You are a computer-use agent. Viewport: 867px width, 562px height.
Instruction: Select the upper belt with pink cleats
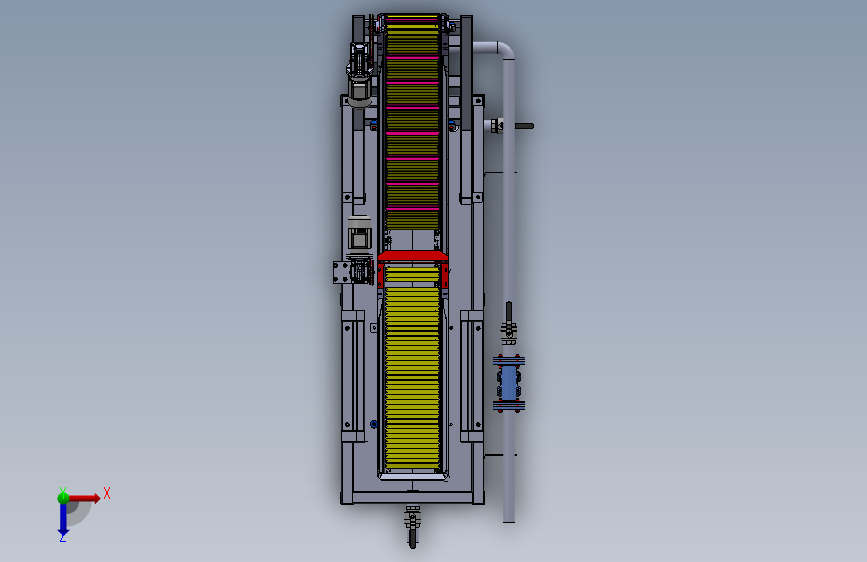(x=412, y=123)
